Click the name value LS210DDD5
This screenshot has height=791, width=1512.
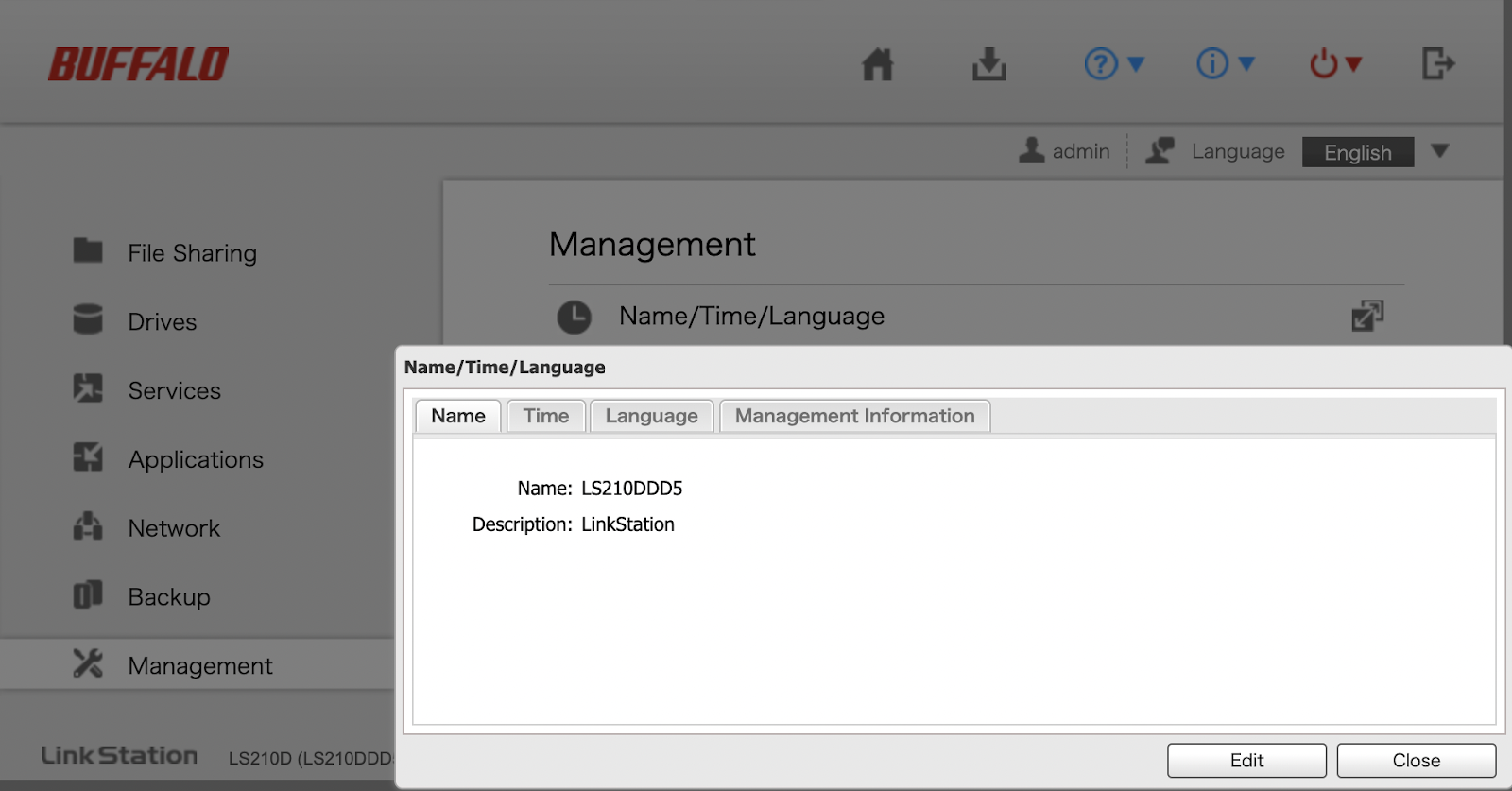[x=632, y=489]
